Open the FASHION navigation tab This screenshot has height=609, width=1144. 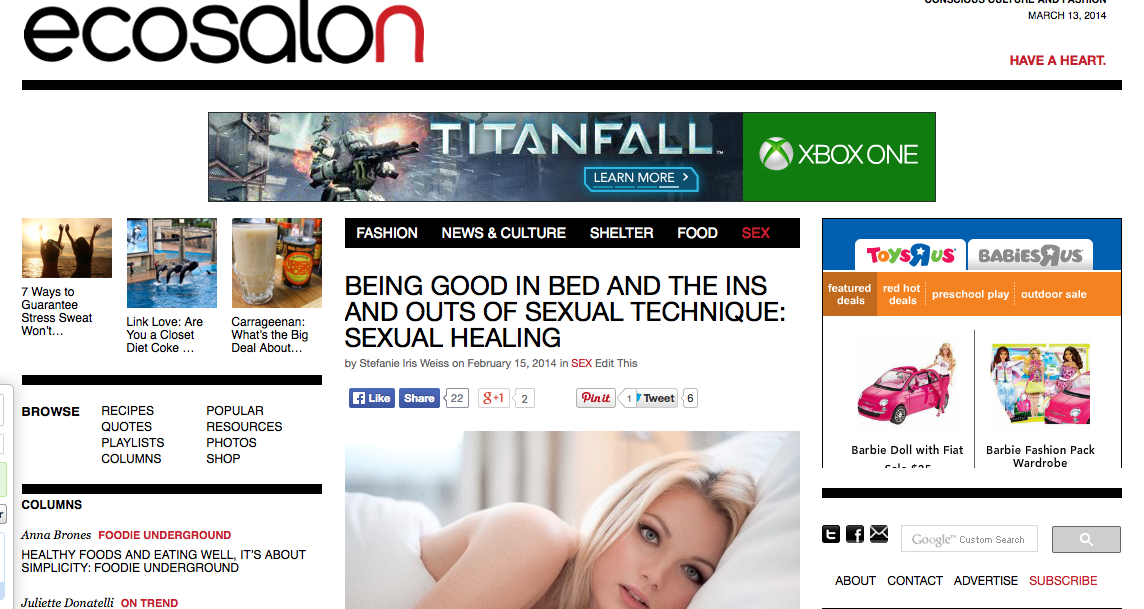(x=387, y=233)
